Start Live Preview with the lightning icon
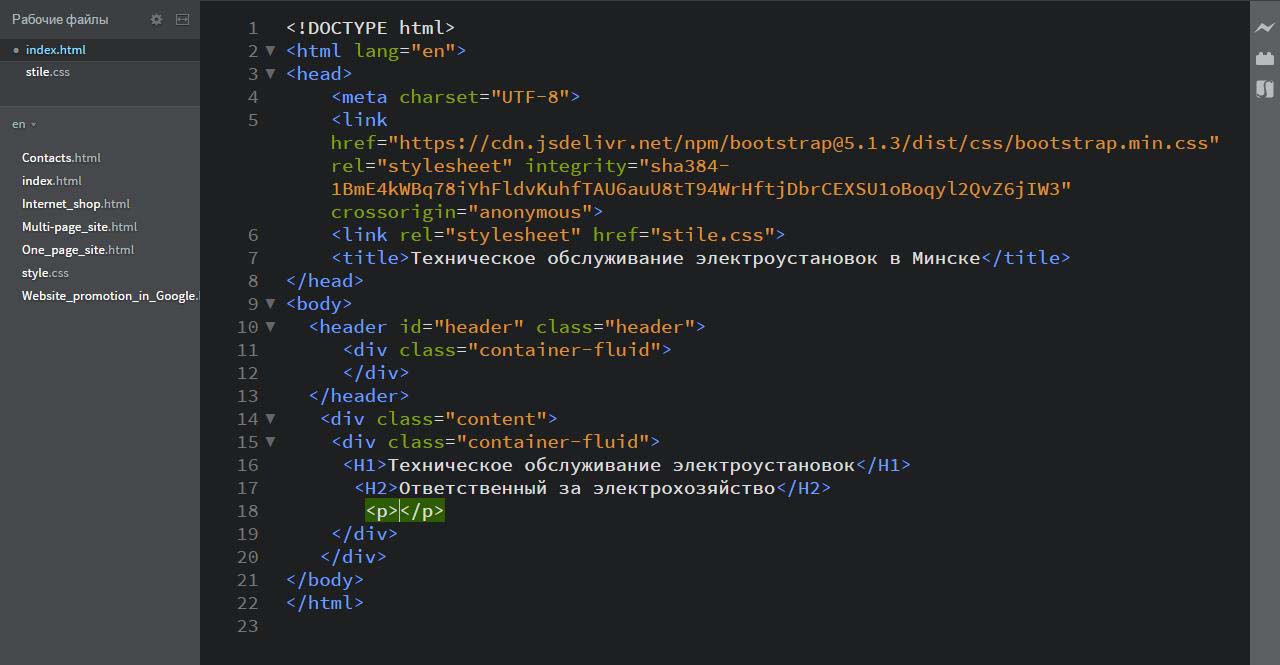 click(1265, 28)
